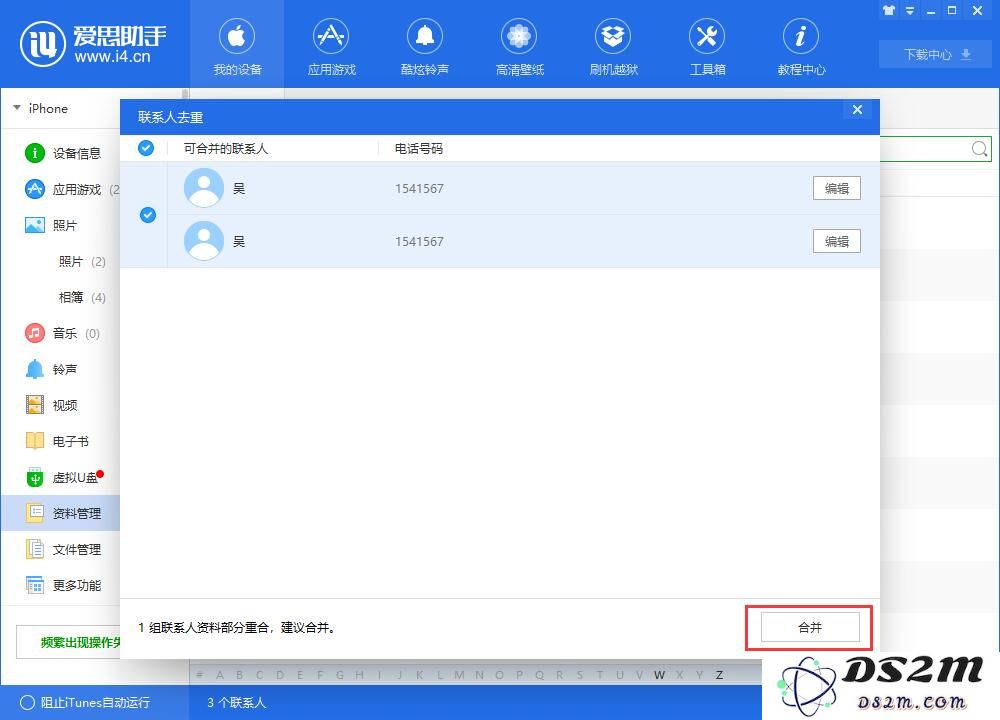Click the 资料管理 icon in sidebar
The width and height of the screenshot is (1000, 720).
tap(34, 513)
